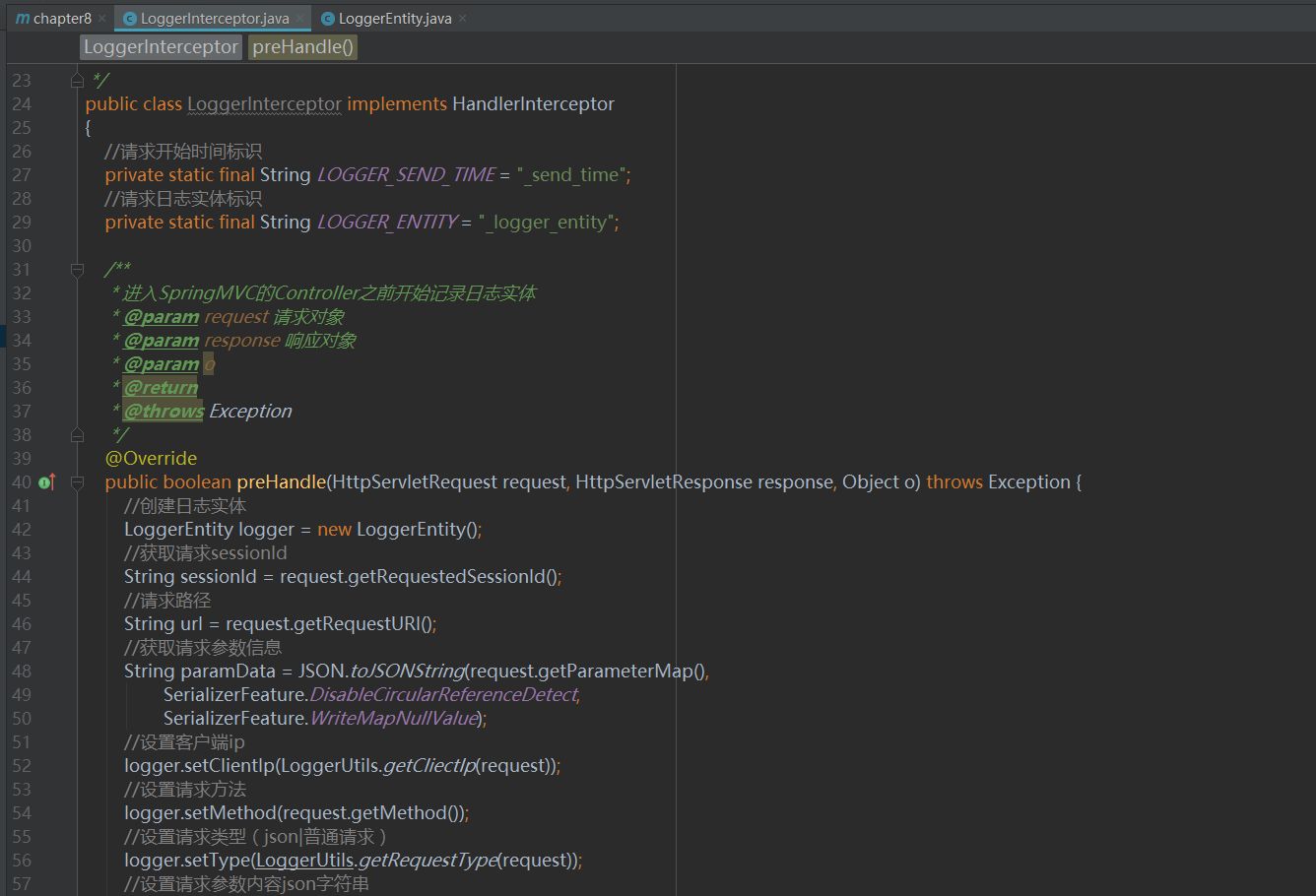Click the HandlerInterceptor interface name
Screen dimensions: 1316x896
[533, 103]
